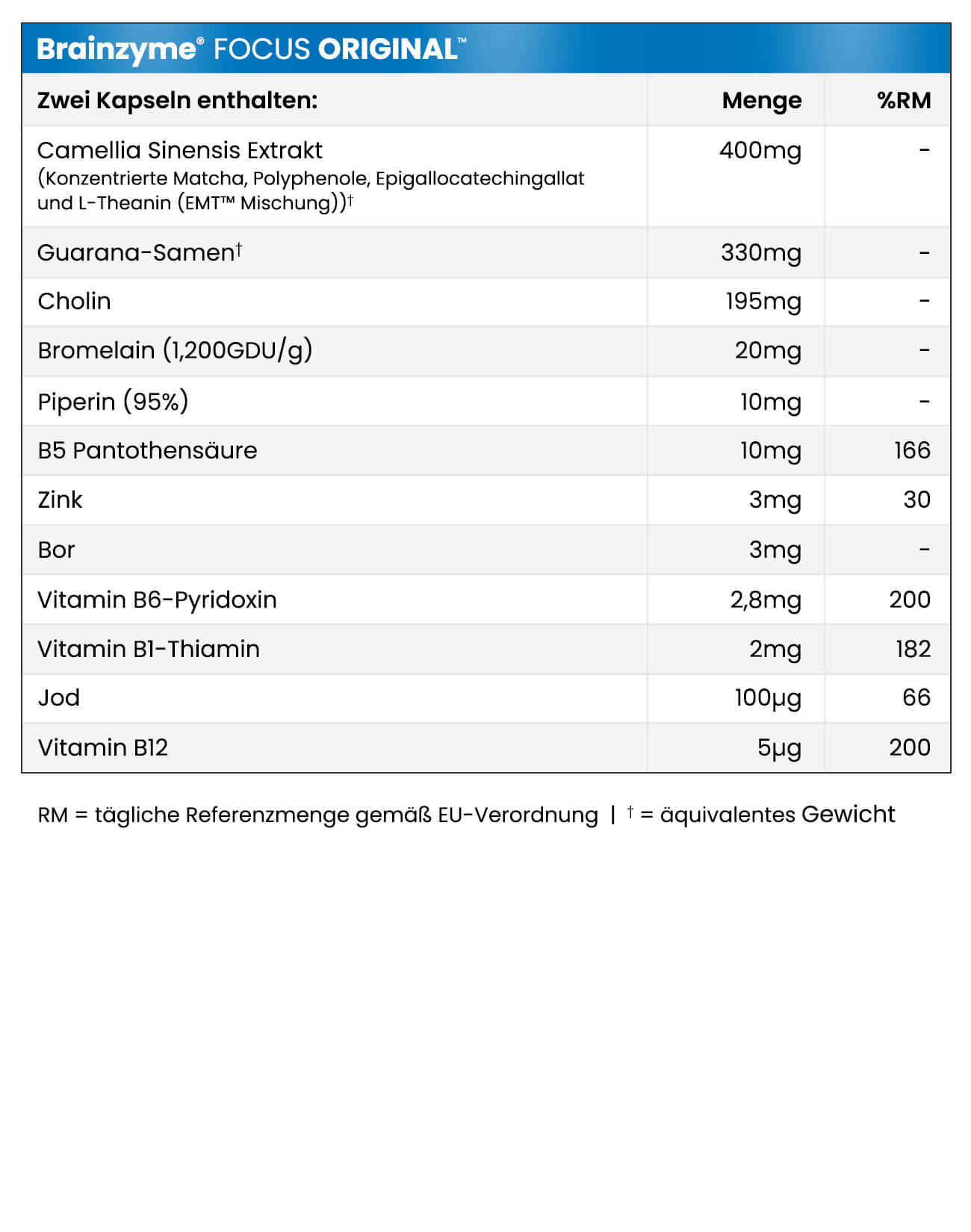This screenshot has width=971, height=1232.
Task: Select the '%RM' column header
Action: 904,100
